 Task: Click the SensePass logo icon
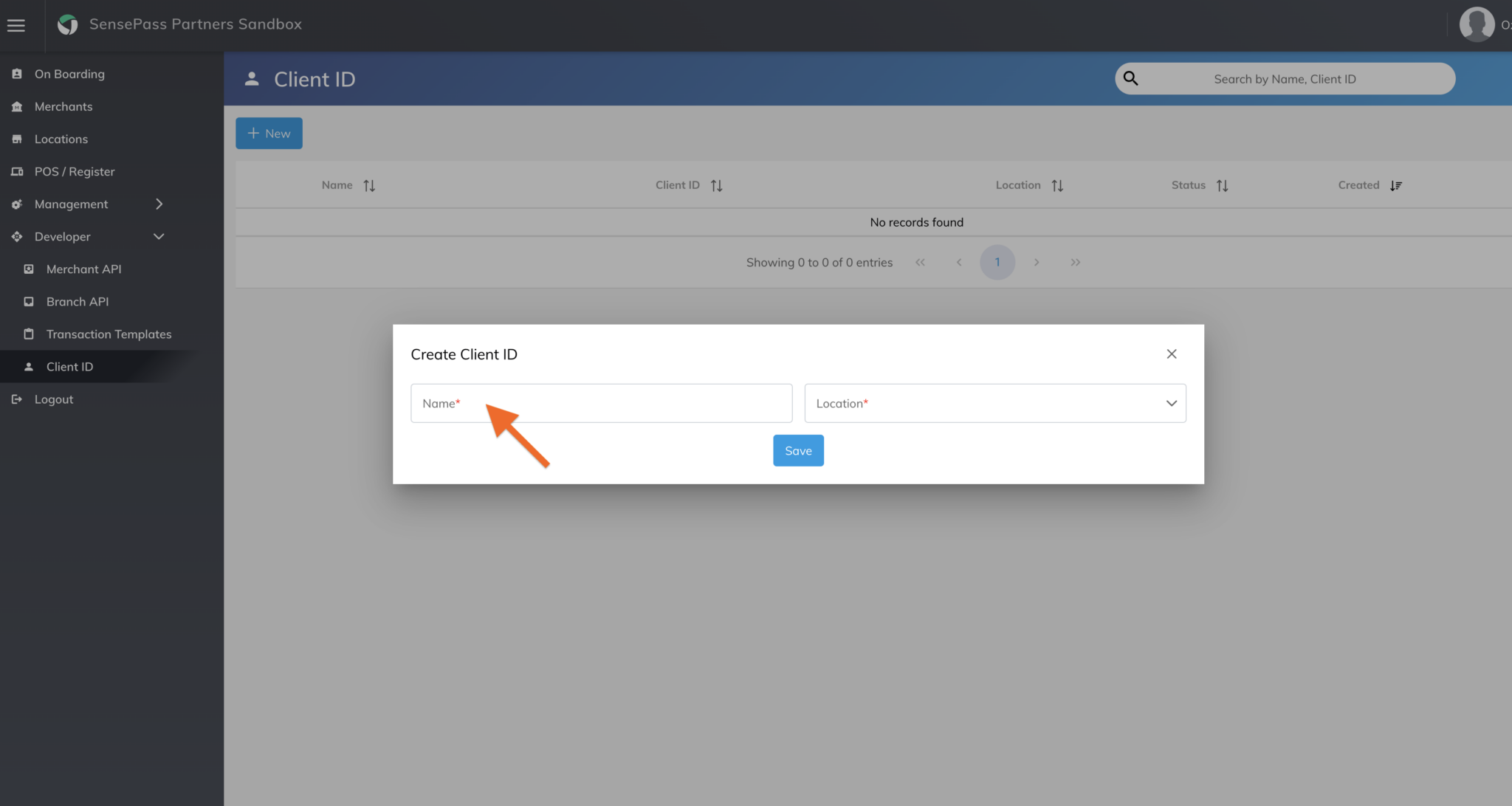tap(68, 24)
